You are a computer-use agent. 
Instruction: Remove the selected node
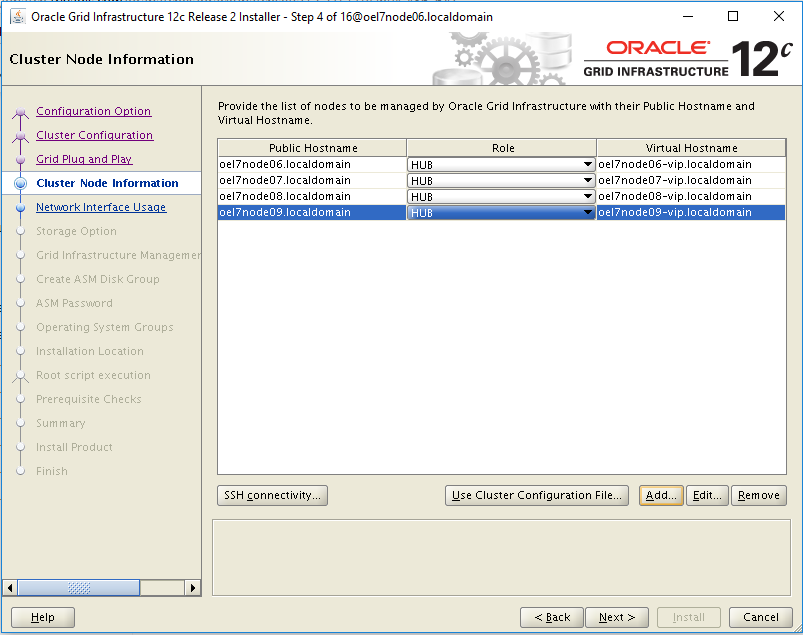click(759, 495)
